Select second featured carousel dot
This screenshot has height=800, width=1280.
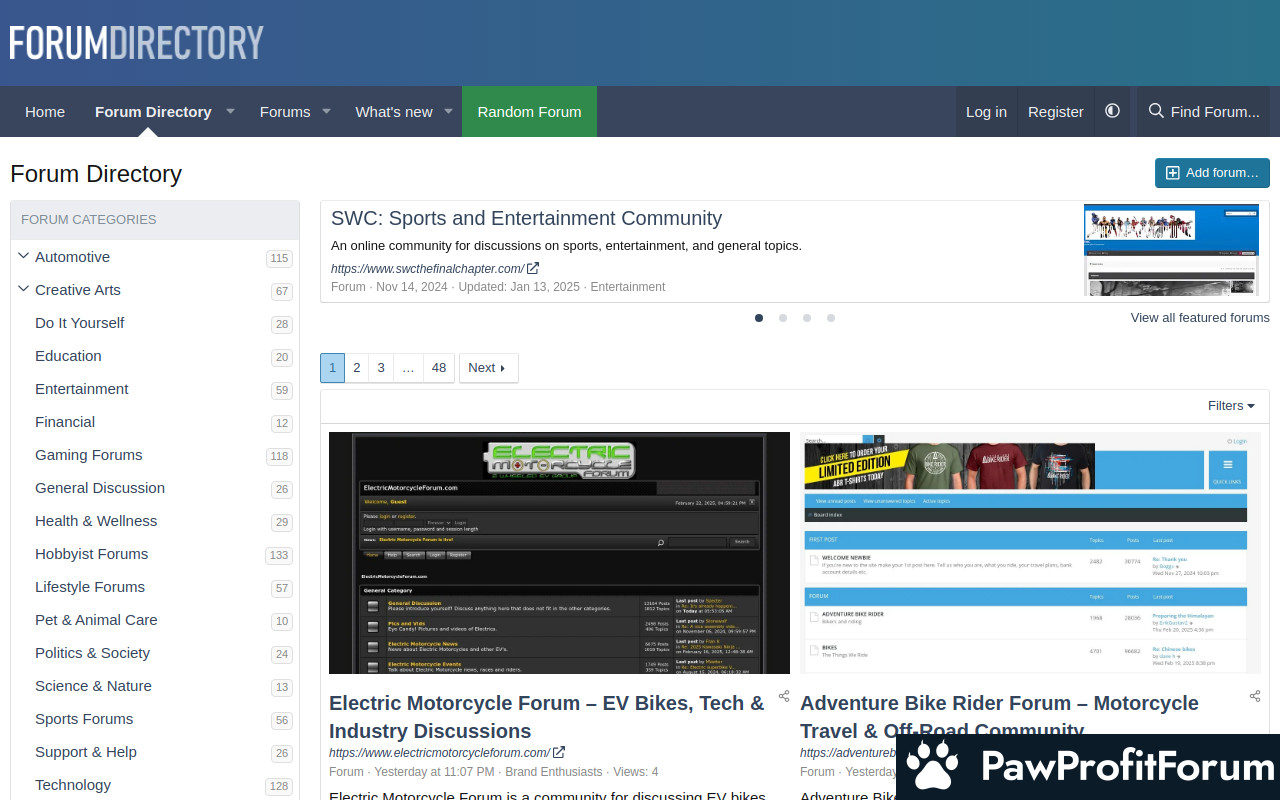(x=783, y=318)
